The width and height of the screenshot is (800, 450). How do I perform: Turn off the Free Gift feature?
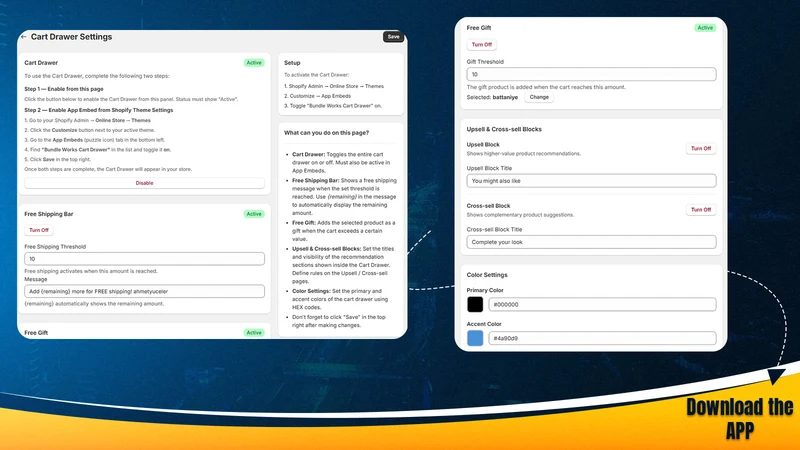tap(482, 44)
